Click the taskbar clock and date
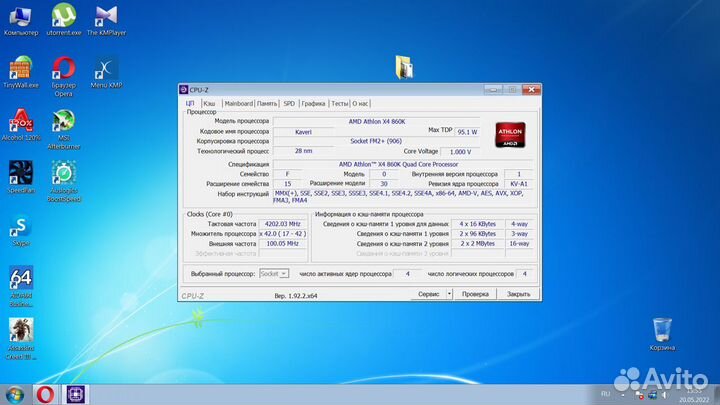The image size is (720, 405). [x=694, y=395]
